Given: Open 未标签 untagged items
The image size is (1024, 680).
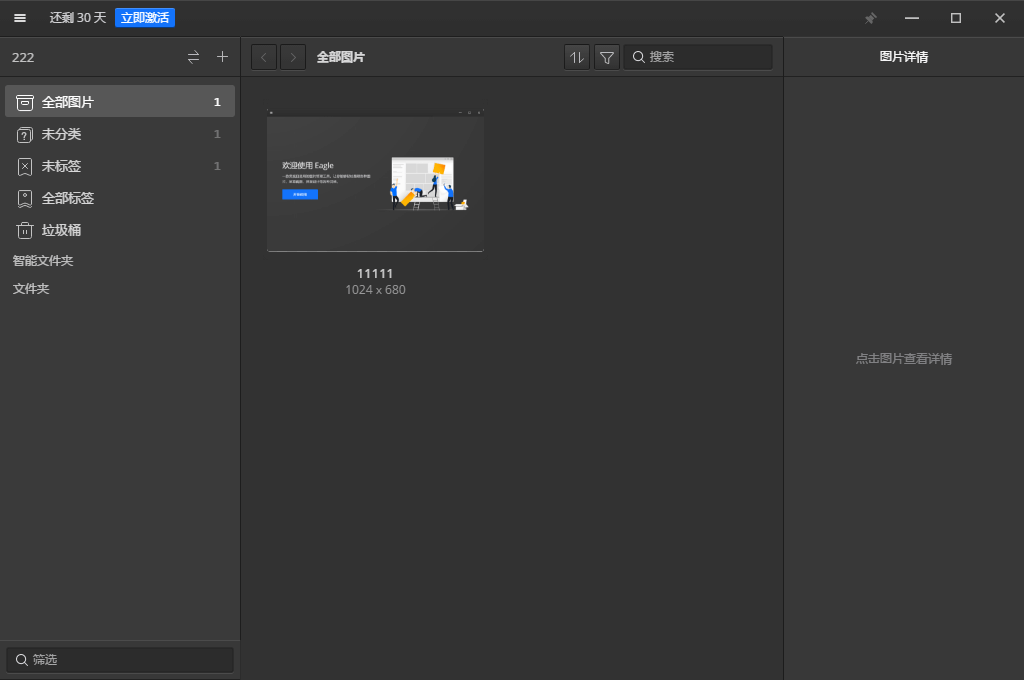Looking at the screenshot, I should [62, 166].
